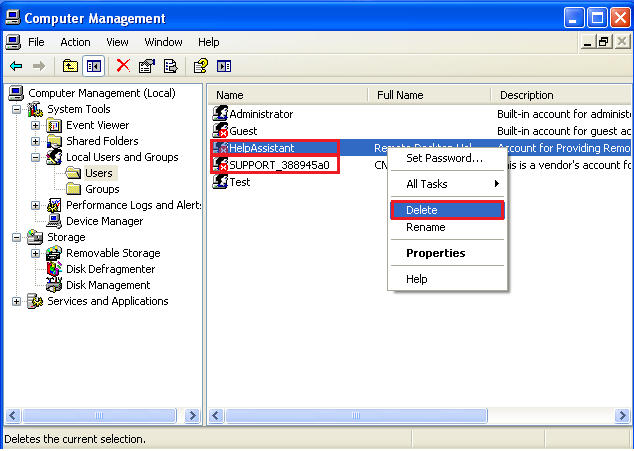Expand the Event Viewer node

coord(36,125)
